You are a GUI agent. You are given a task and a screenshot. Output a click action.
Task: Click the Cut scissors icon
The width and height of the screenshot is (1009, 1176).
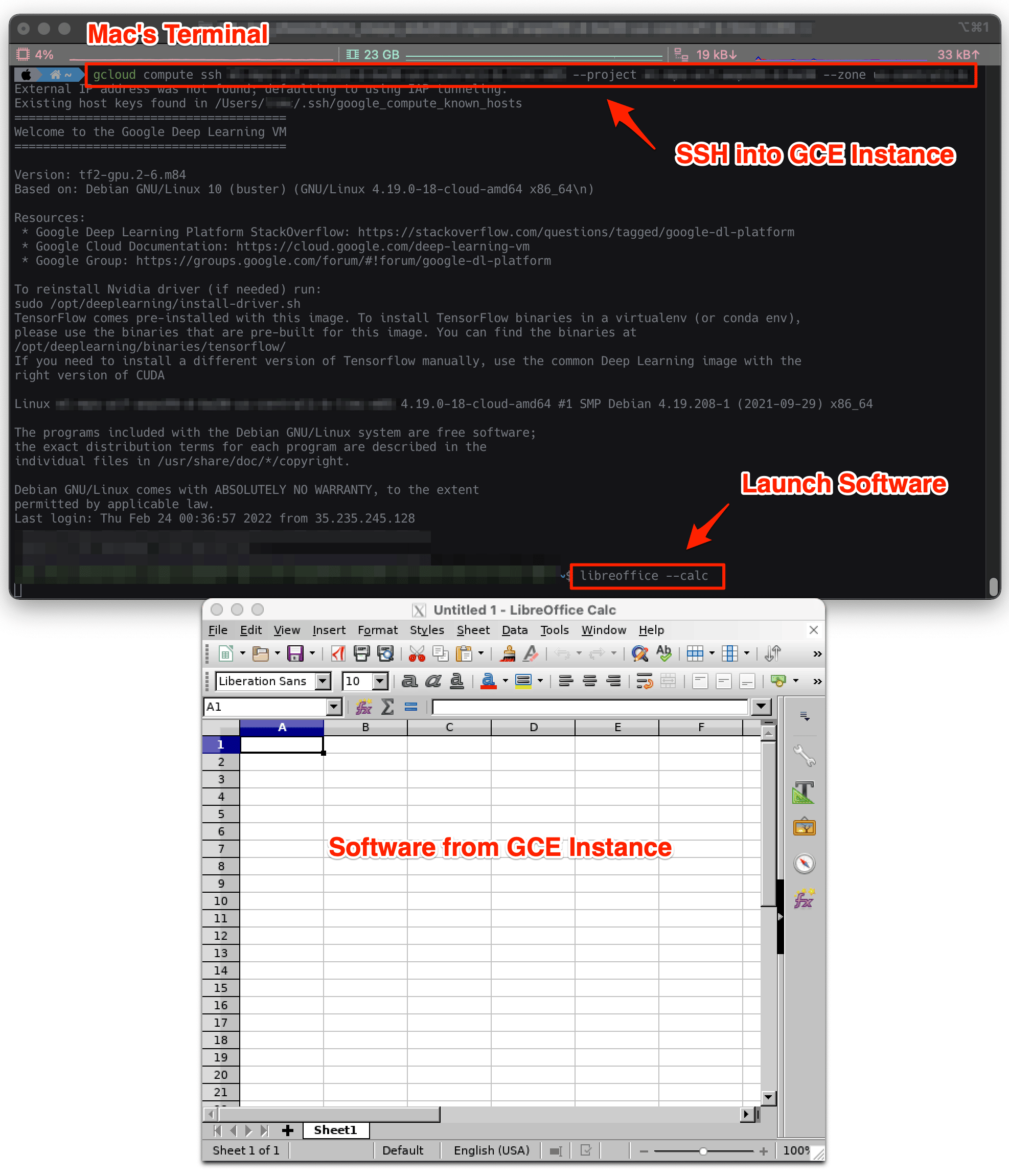click(x=417, y=653)
